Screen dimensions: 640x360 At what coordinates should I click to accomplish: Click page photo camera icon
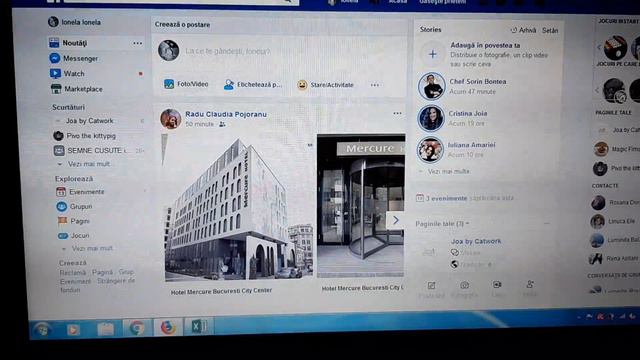(464, 285)
